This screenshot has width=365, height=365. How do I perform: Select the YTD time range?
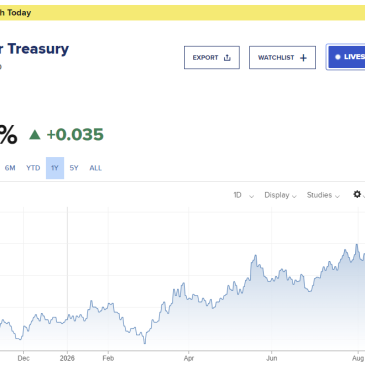[33, 168]
